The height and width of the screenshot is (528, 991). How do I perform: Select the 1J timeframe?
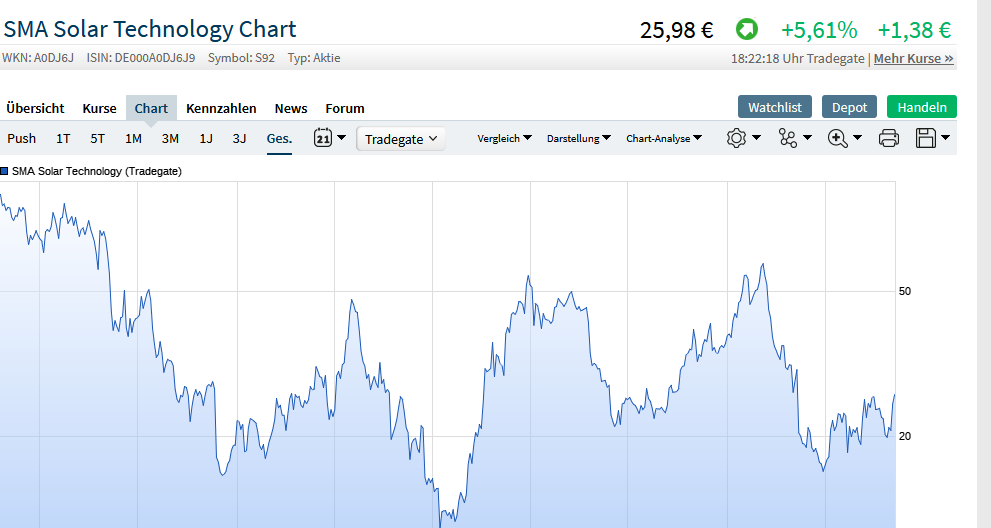pyautogui.click(x=206, y=138)
